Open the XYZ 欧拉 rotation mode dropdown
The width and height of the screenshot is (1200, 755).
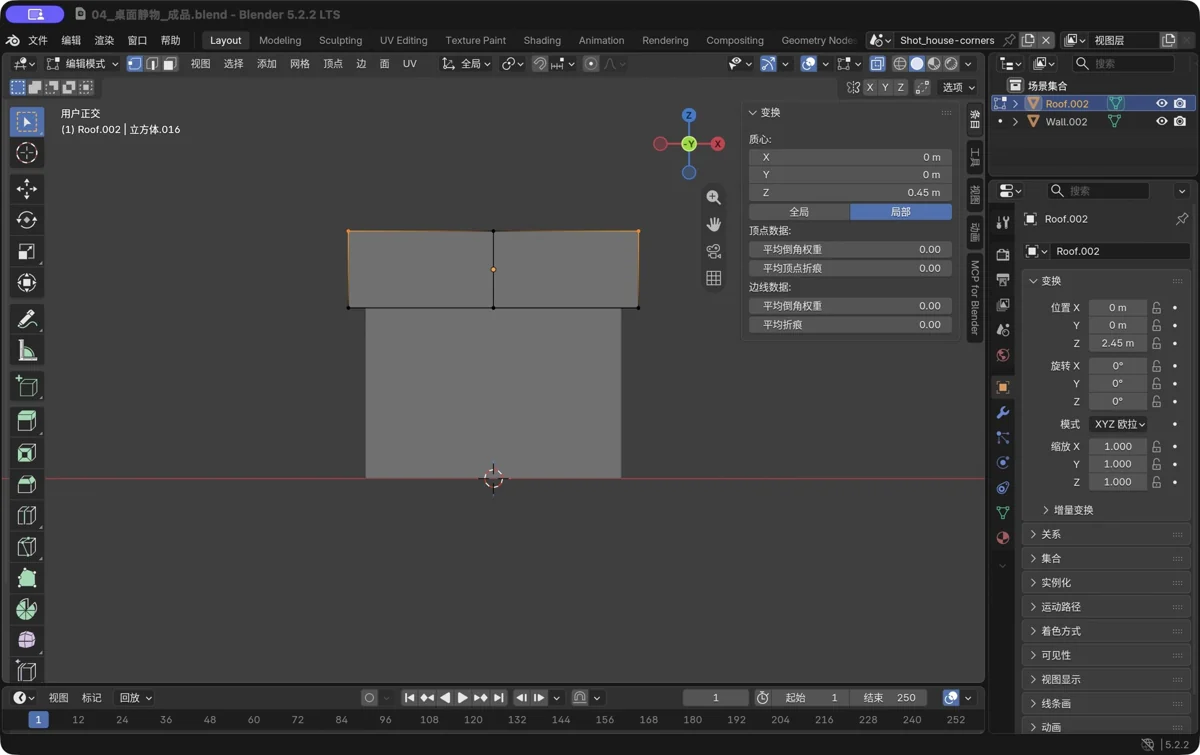[1118, 424]
